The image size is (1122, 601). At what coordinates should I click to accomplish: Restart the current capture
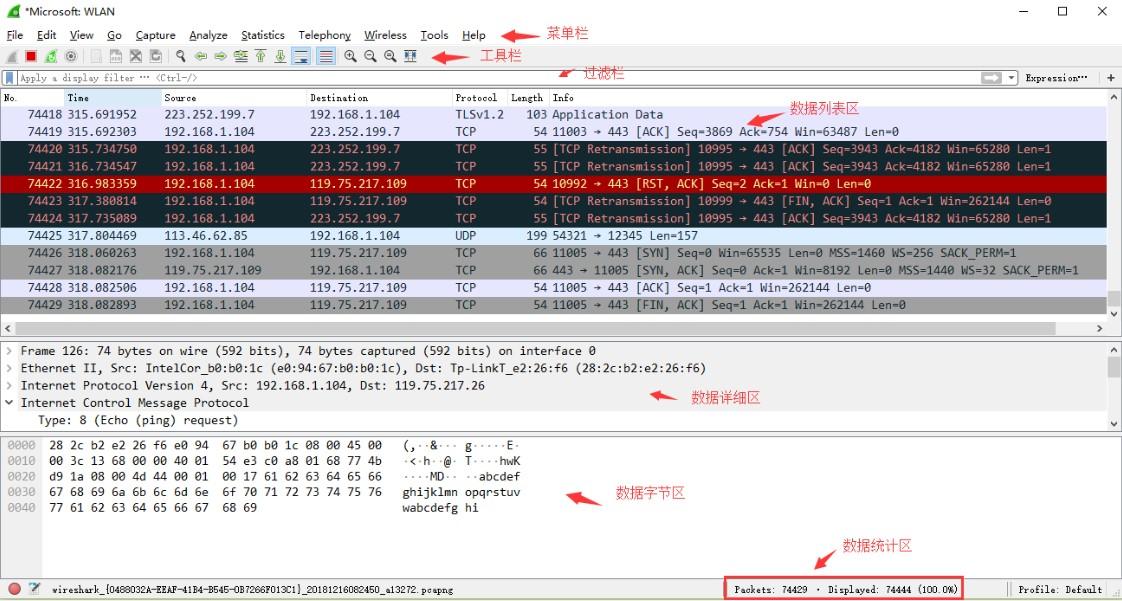click(x=51, y=57)
